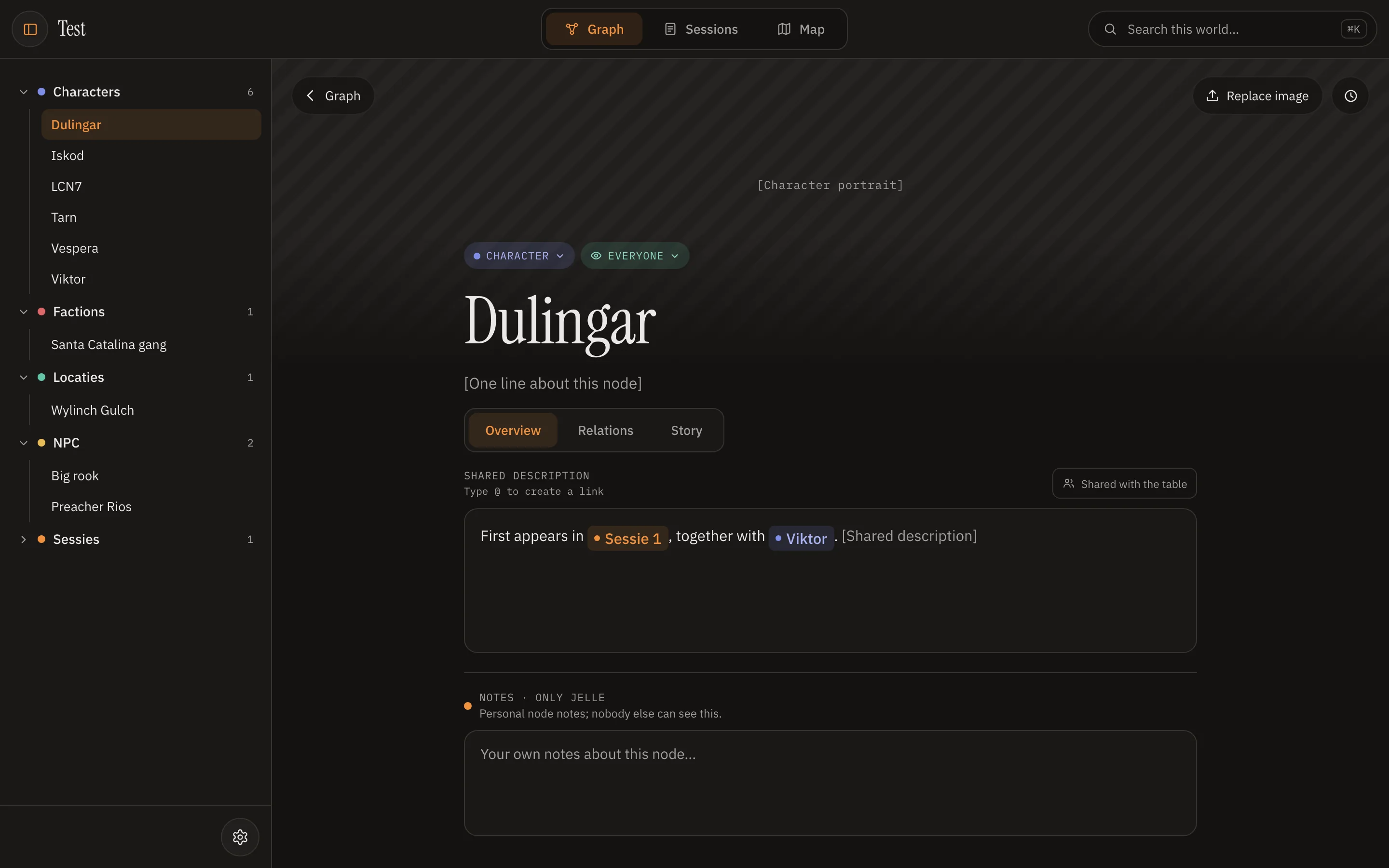Open Wylinch Gulch location

[x=151, y=410]
